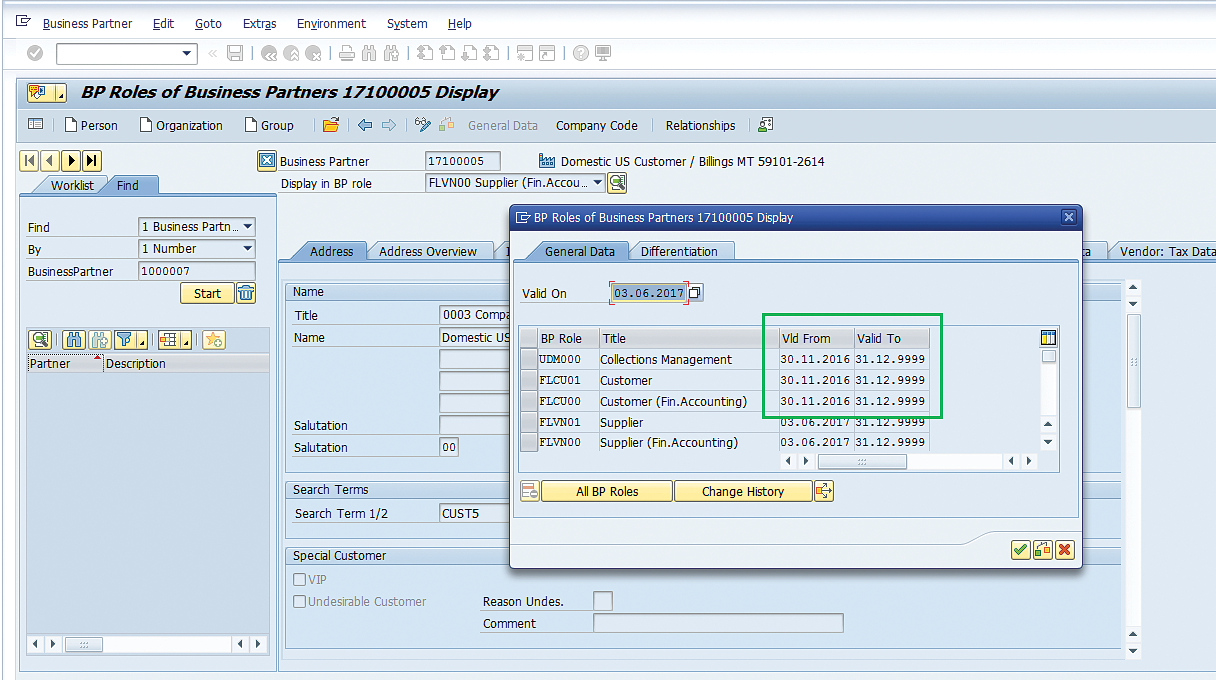Viewport: 1216px width, 680px height.
Task: Click the trash icon beside Start button
Action: [x=246, y=293]
